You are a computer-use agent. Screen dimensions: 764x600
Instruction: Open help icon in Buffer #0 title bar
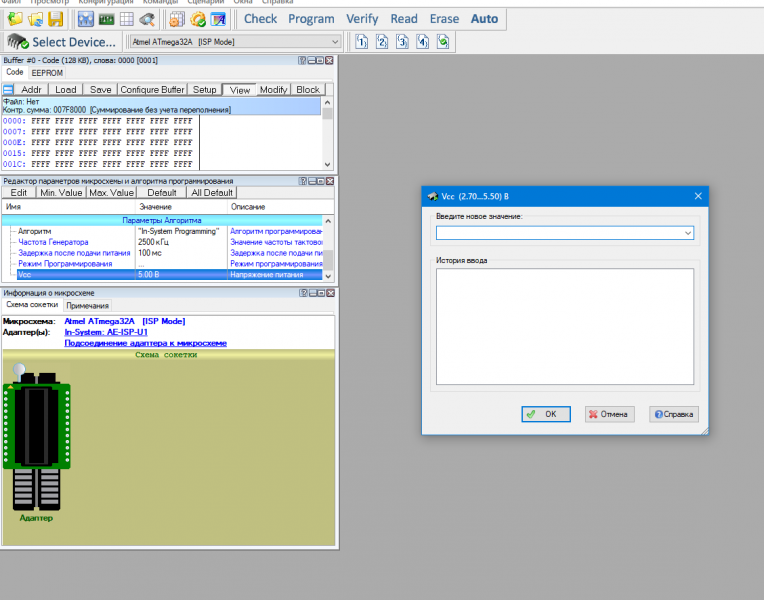[x=303, y=60]
